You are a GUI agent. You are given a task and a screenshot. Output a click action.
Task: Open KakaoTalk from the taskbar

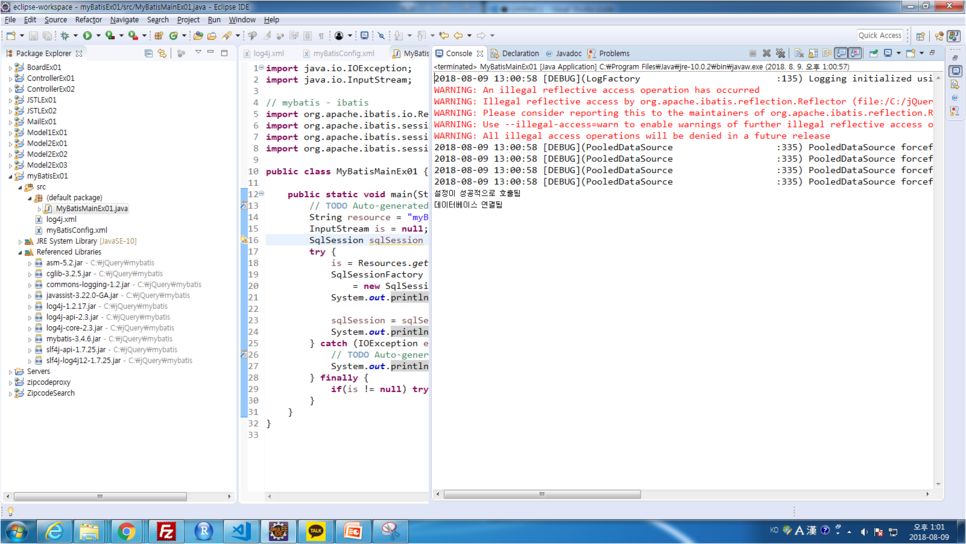[316, 531]
